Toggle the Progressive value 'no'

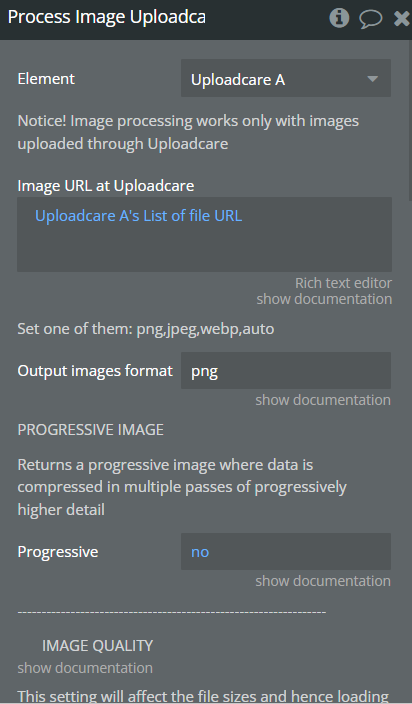(200, 552)
